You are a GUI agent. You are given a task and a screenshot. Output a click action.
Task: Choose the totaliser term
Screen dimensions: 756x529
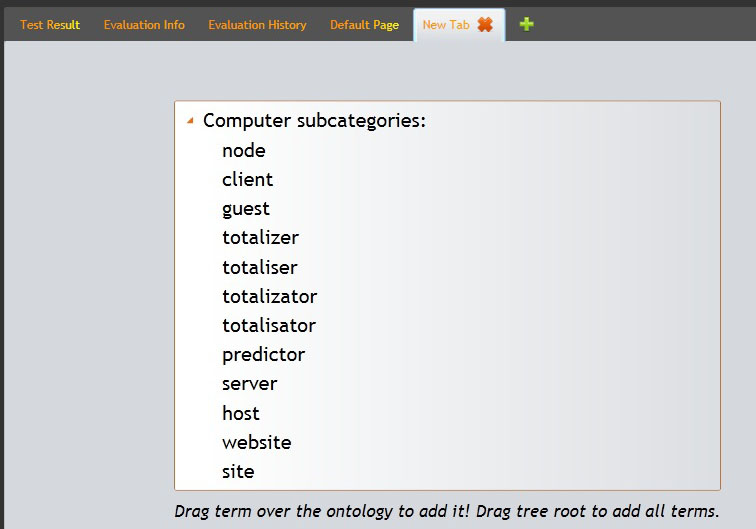[259, 267]
